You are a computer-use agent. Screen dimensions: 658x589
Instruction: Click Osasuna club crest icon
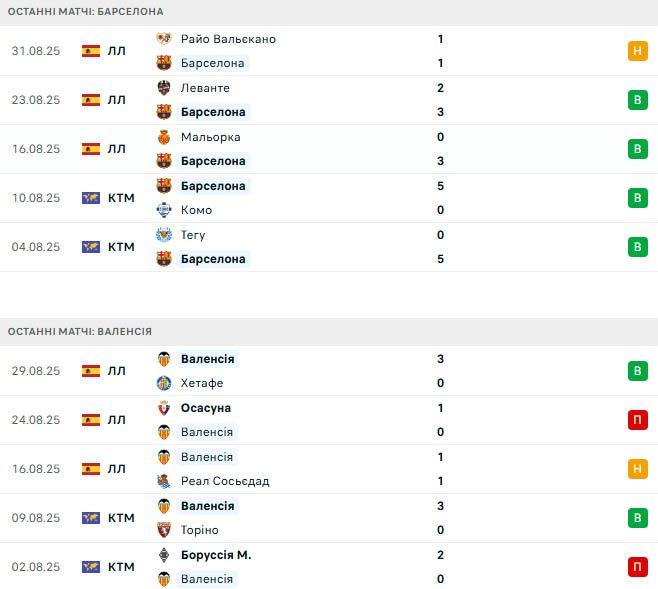tap(165, 408)
